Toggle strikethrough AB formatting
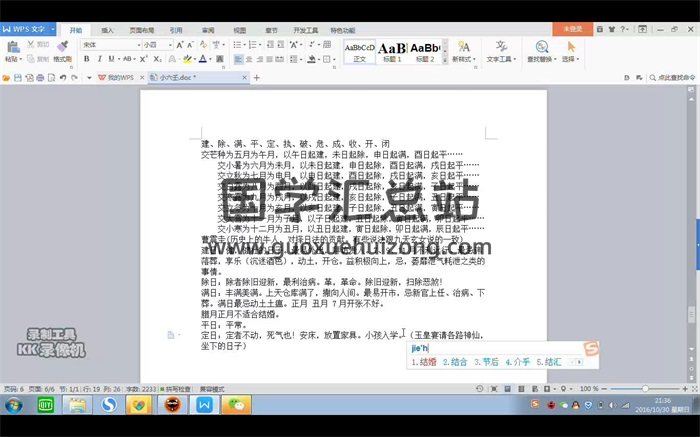This screenshot has height=437, width=700. [x=127, y=59]
